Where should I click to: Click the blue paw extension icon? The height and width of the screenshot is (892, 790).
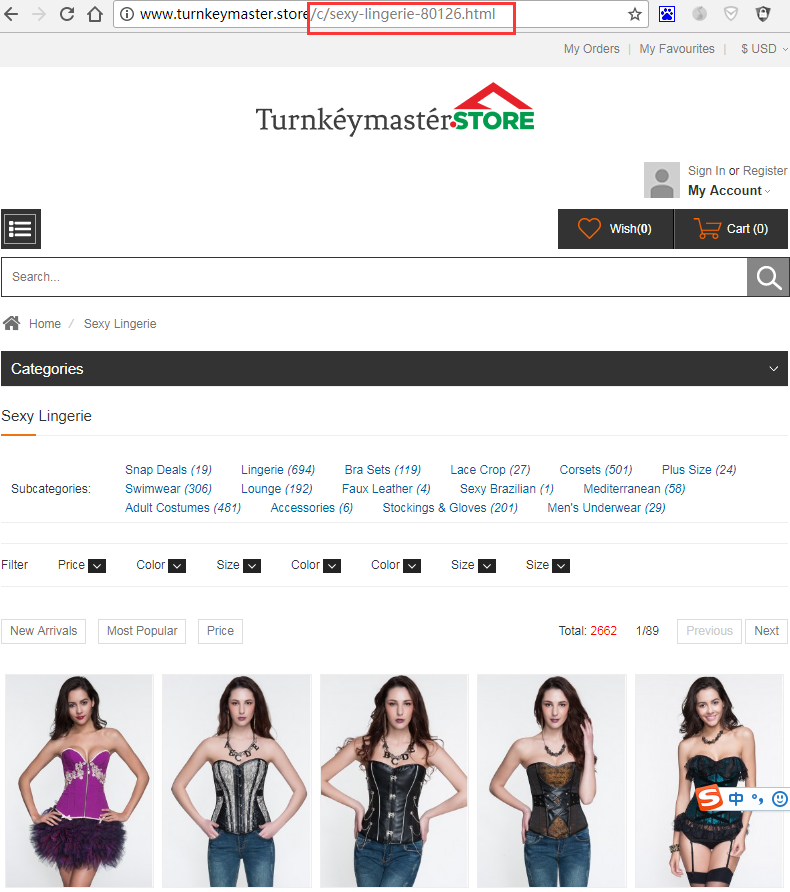(x=667, y=14)
